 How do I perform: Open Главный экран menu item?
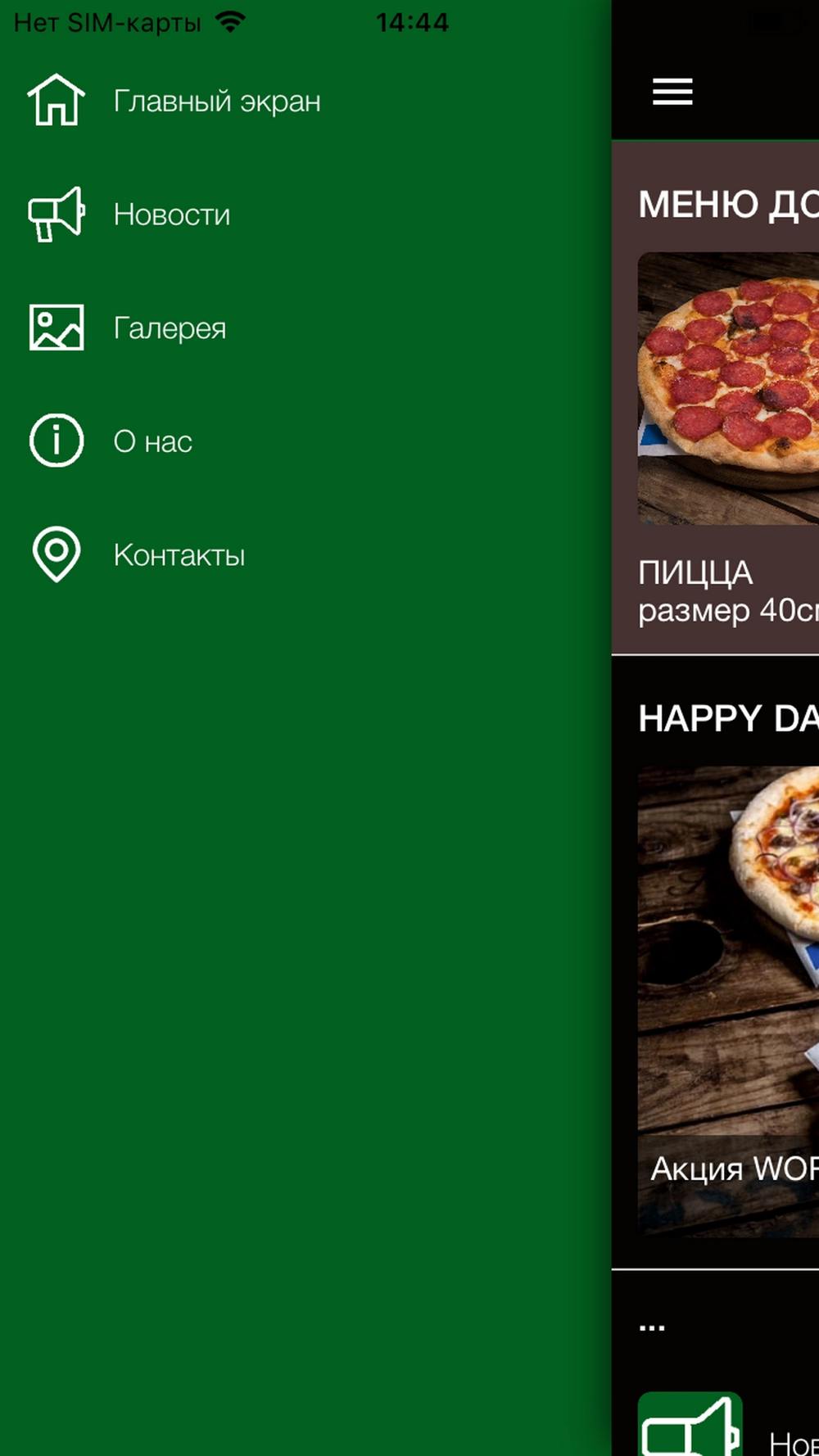point(217,101)
